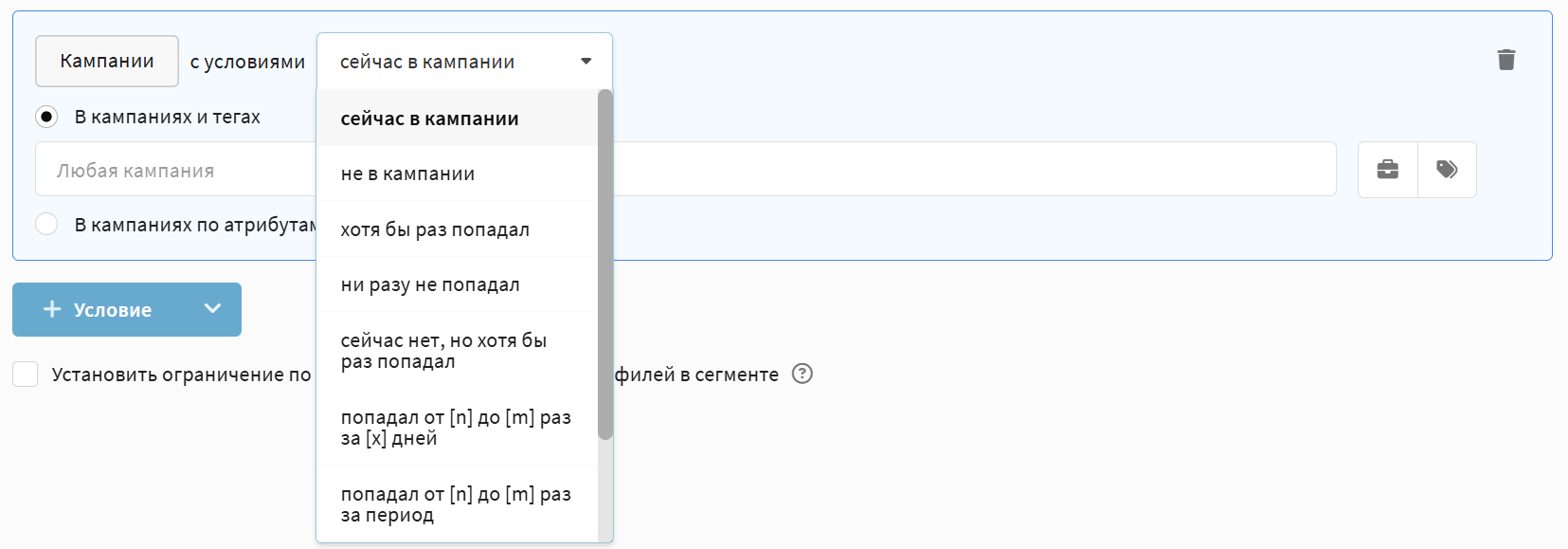The width and height of the screenshot is (1568, 549).
Task: Click the Кампании button
Action: point(107,61)
